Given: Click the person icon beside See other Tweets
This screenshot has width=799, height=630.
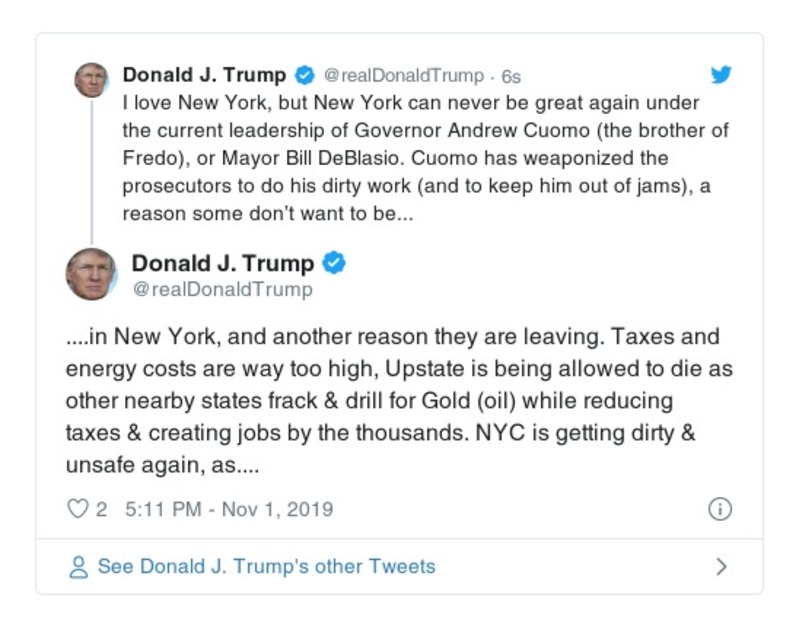Looking at the screenshot, I should coord(77,567).
